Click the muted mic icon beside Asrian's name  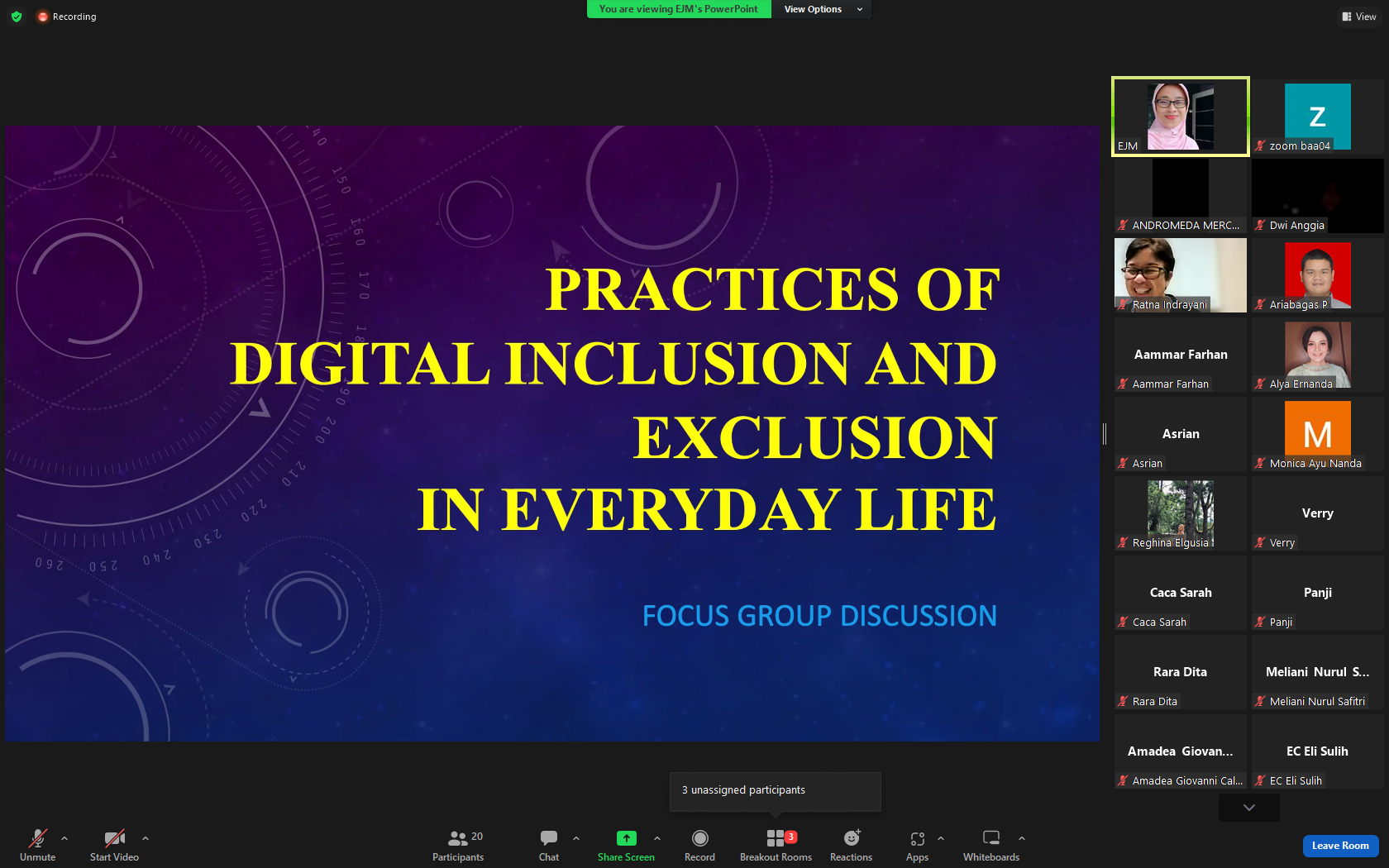coord(1123,463)
